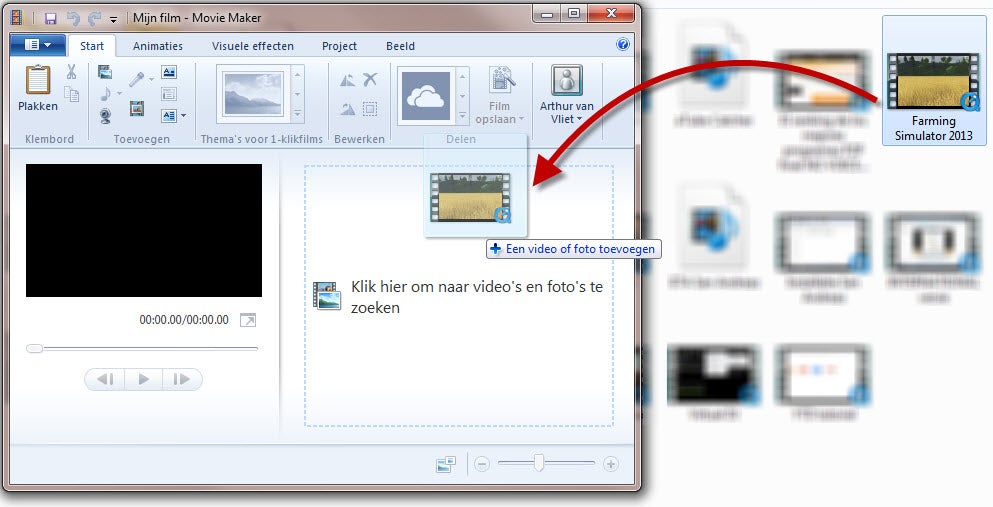
Task: Click the themes gallery scroll down arrow
Action: click(x=297, y=96)
